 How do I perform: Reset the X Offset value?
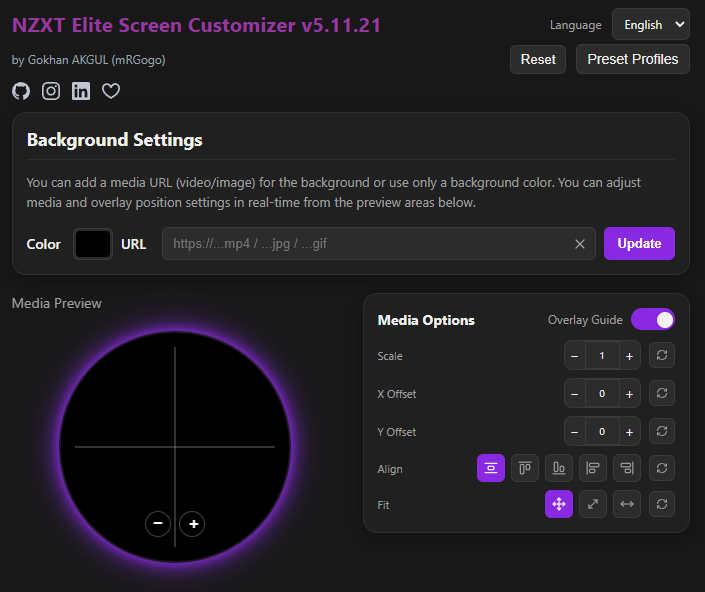pos(662,393)
